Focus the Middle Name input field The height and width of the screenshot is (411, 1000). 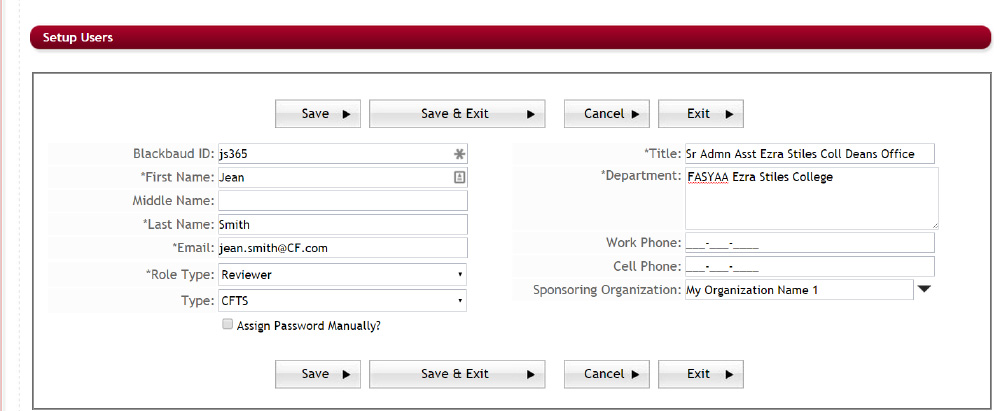coord(342,201)
